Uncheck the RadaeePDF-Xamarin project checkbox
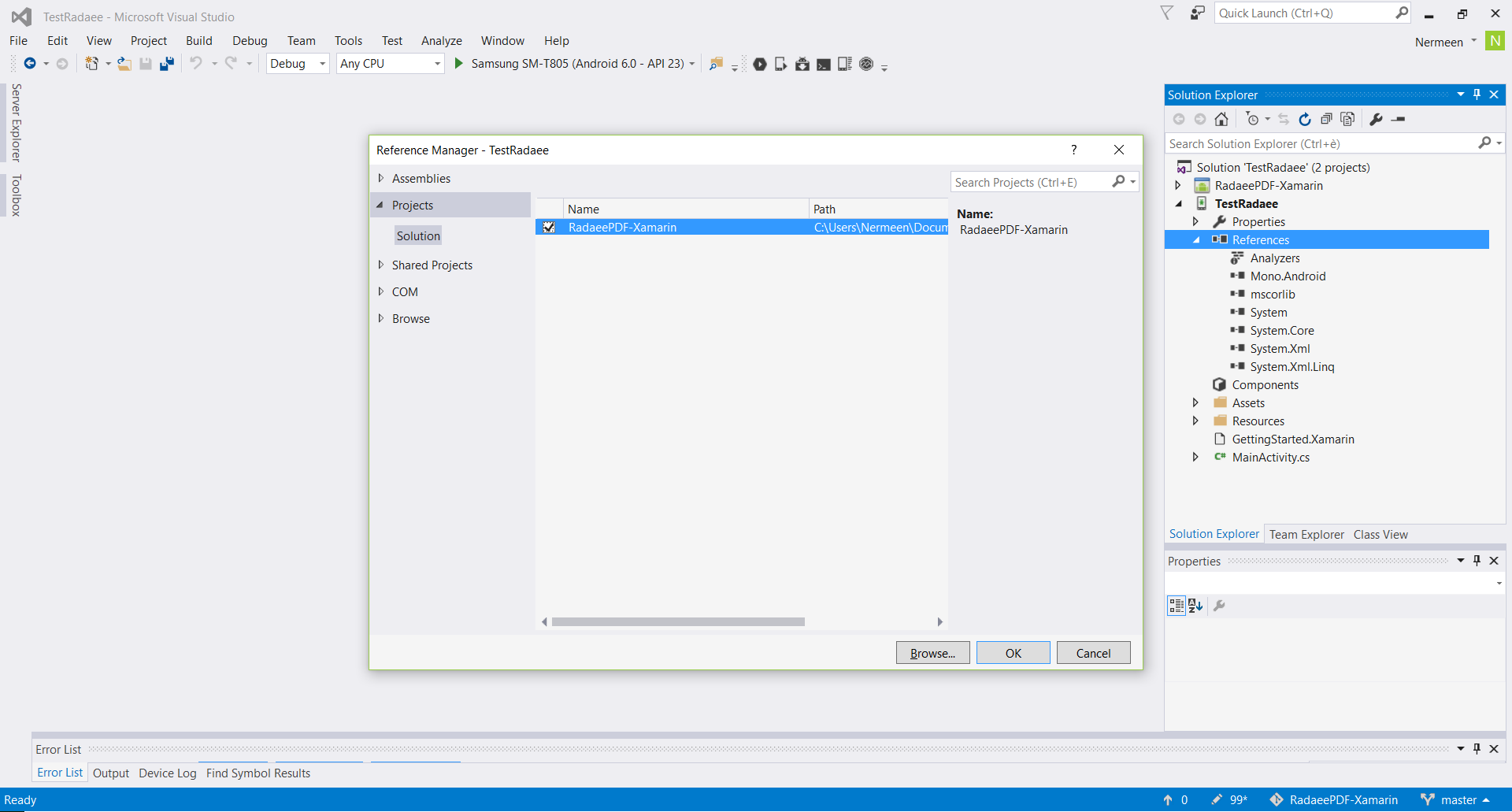Screen dimensions: 1512x812 (549, 228)
